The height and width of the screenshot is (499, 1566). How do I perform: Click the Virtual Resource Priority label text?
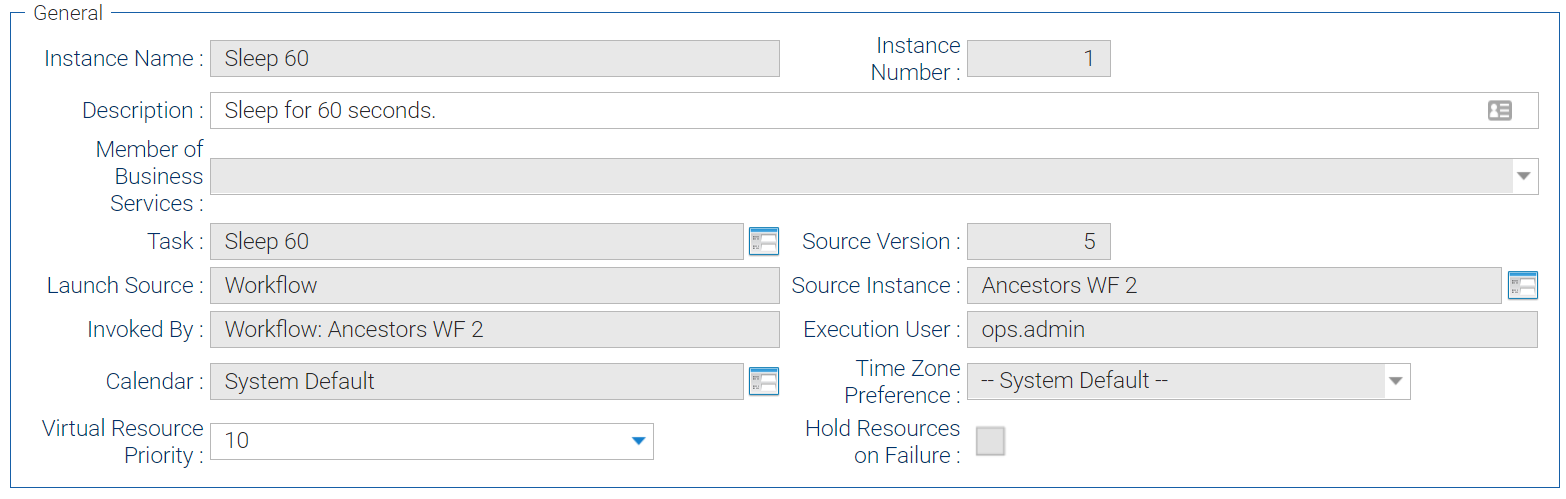[x=122, y=442]
